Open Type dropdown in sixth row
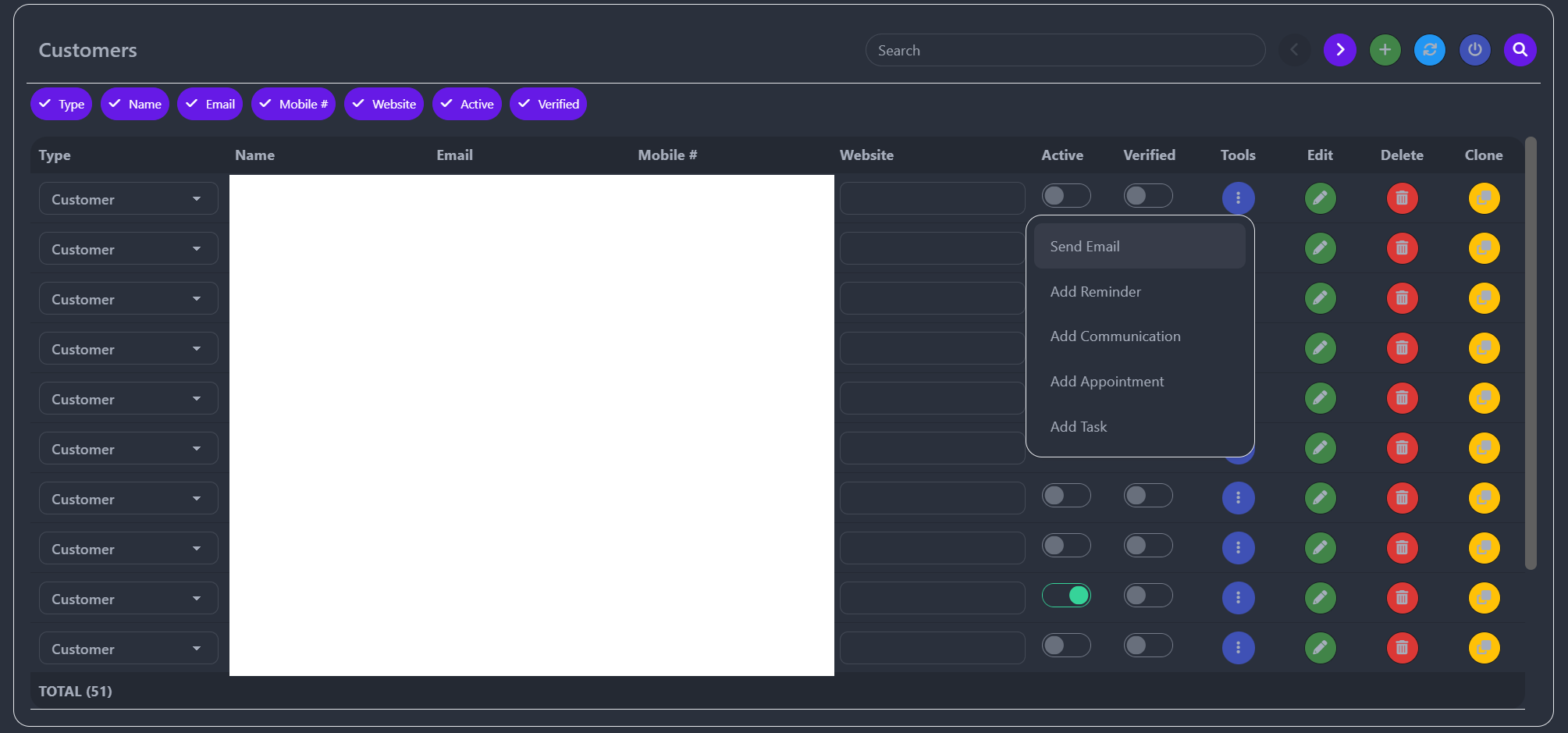This screenshot has width=1568, height=733. click(129, 449)
